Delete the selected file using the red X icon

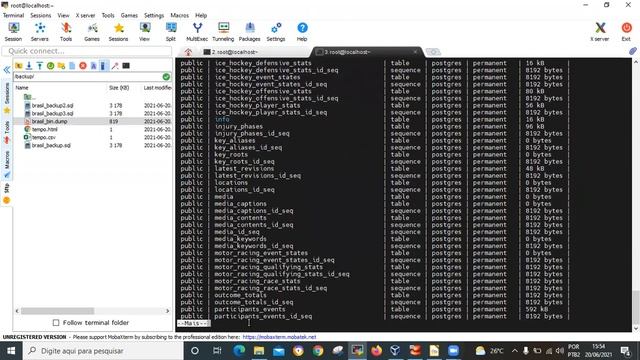click(83, 66)
